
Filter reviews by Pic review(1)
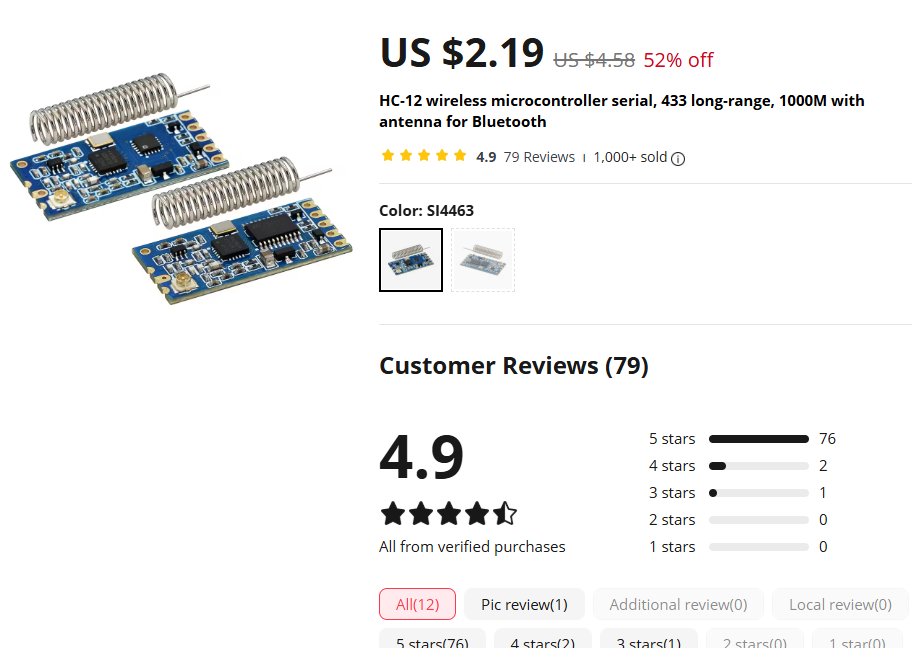pyautogui.click(x=524, y=604)
